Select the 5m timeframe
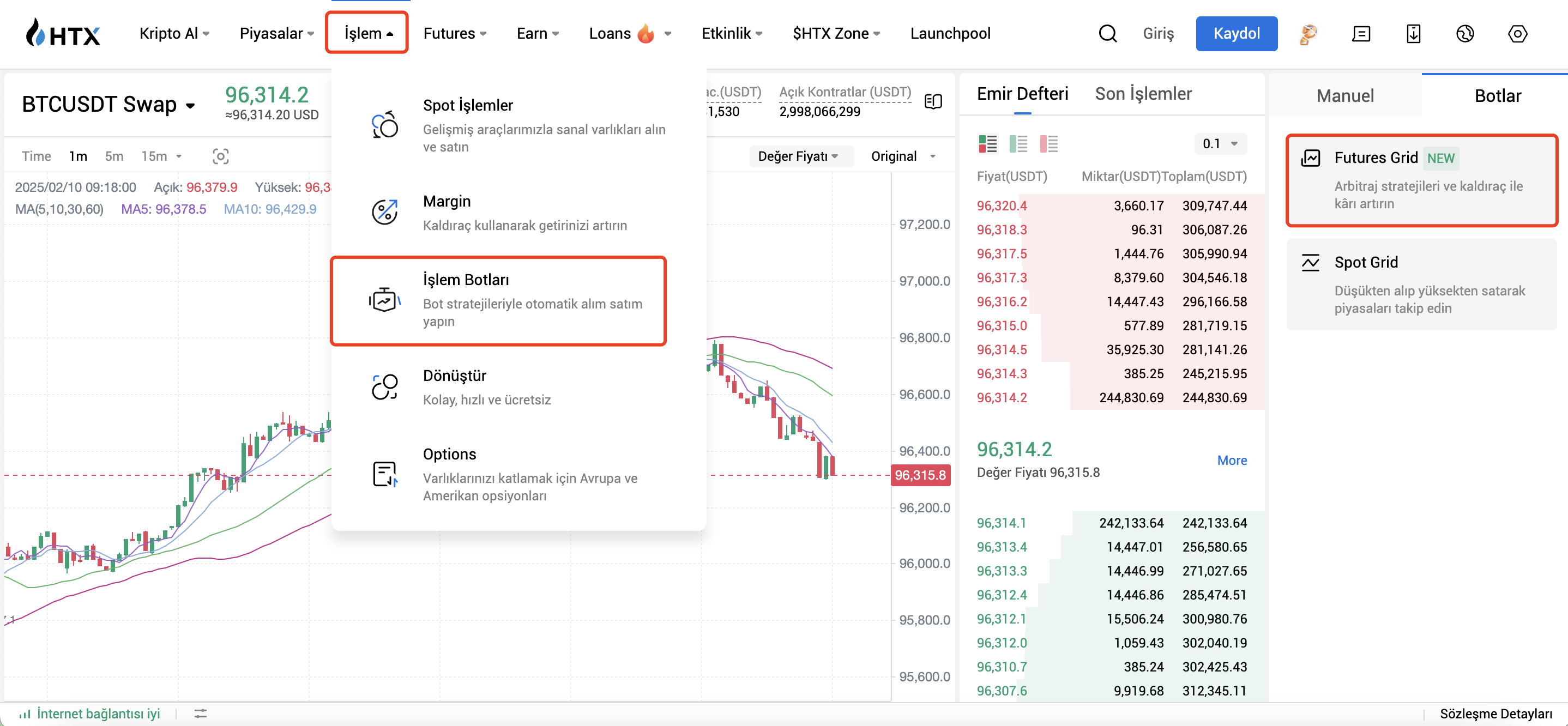This screenshot has height=726, width=1568. (114, 156)
